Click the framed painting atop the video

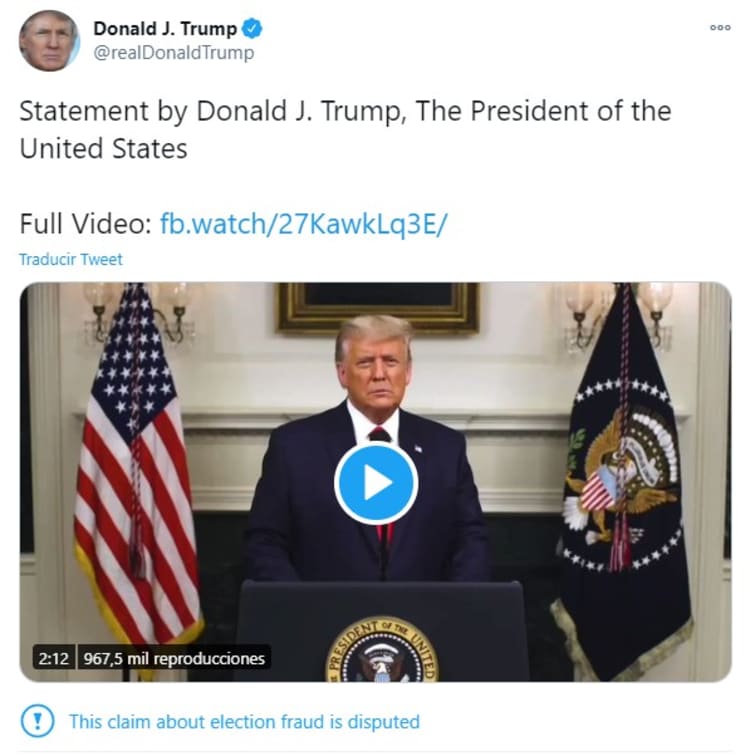click(x=377, y=309)
